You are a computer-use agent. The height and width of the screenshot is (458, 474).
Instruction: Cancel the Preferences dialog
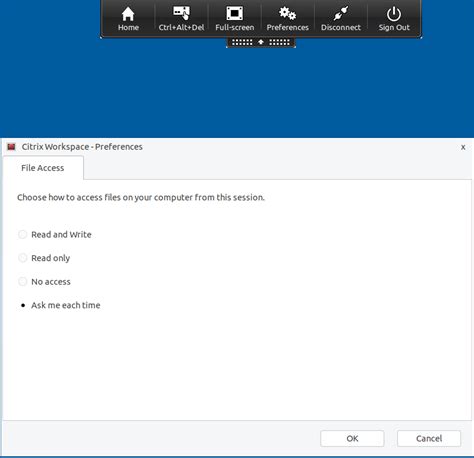point(429,438)
